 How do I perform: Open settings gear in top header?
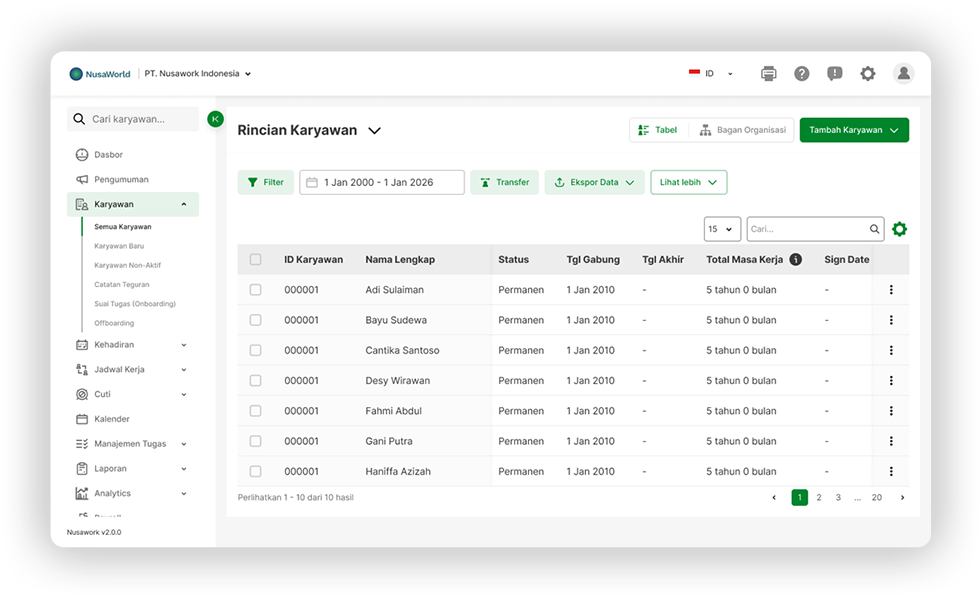click(868, 73)
